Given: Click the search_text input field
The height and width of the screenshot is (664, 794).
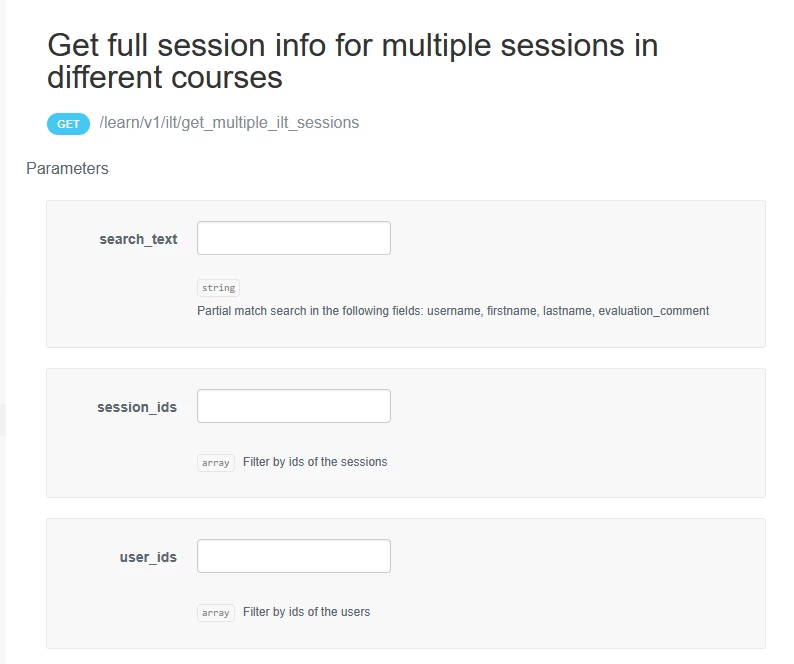Looking at the screenshot, I should (x=293, y=239).
